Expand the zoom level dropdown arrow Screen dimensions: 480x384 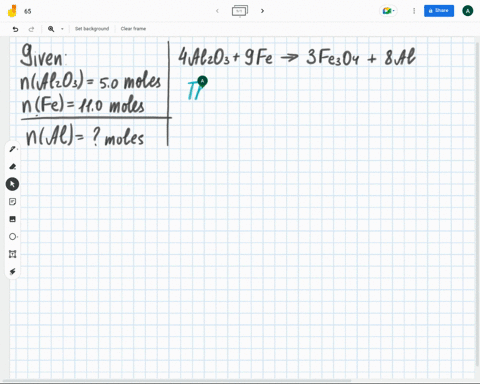tap(62, 29)
